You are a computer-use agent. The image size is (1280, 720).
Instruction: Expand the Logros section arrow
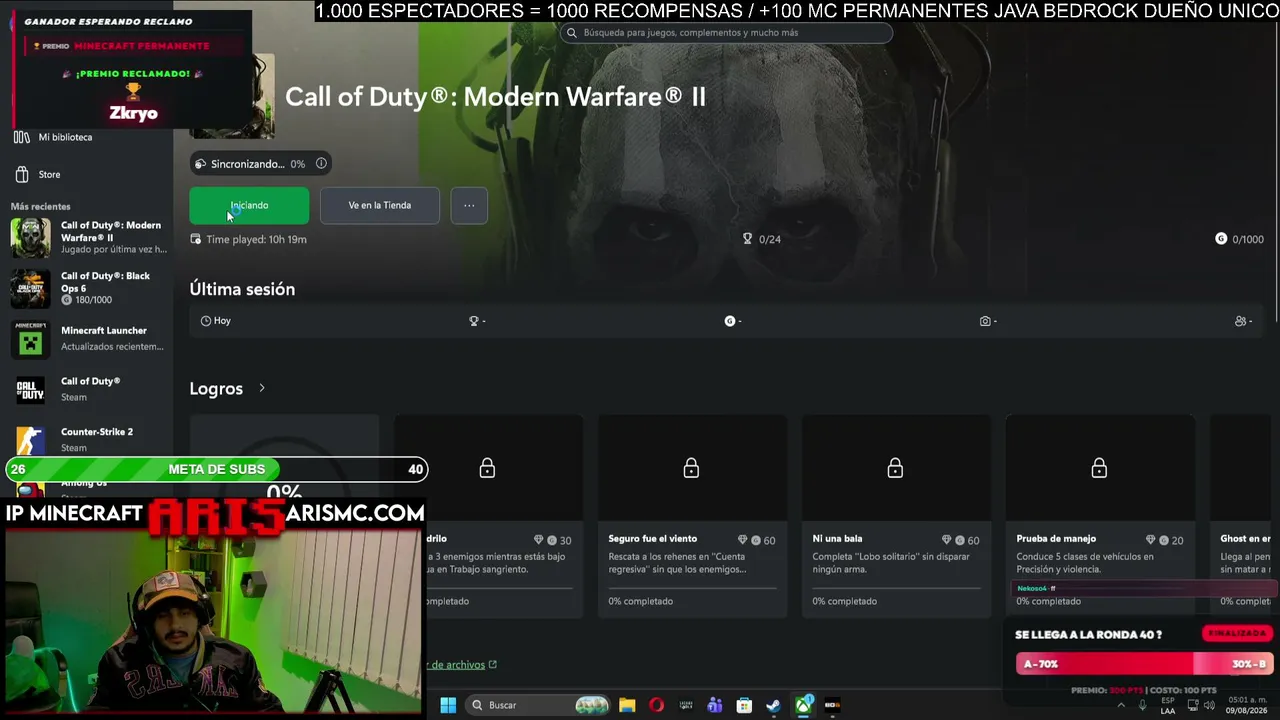(262, 388)
